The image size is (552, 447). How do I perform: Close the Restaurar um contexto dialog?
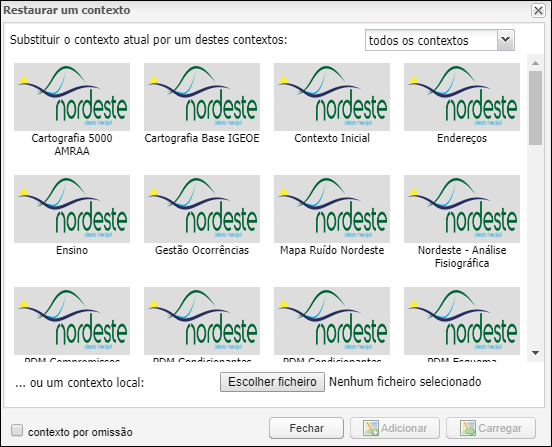pyautogui.click(x=538, y=11)
